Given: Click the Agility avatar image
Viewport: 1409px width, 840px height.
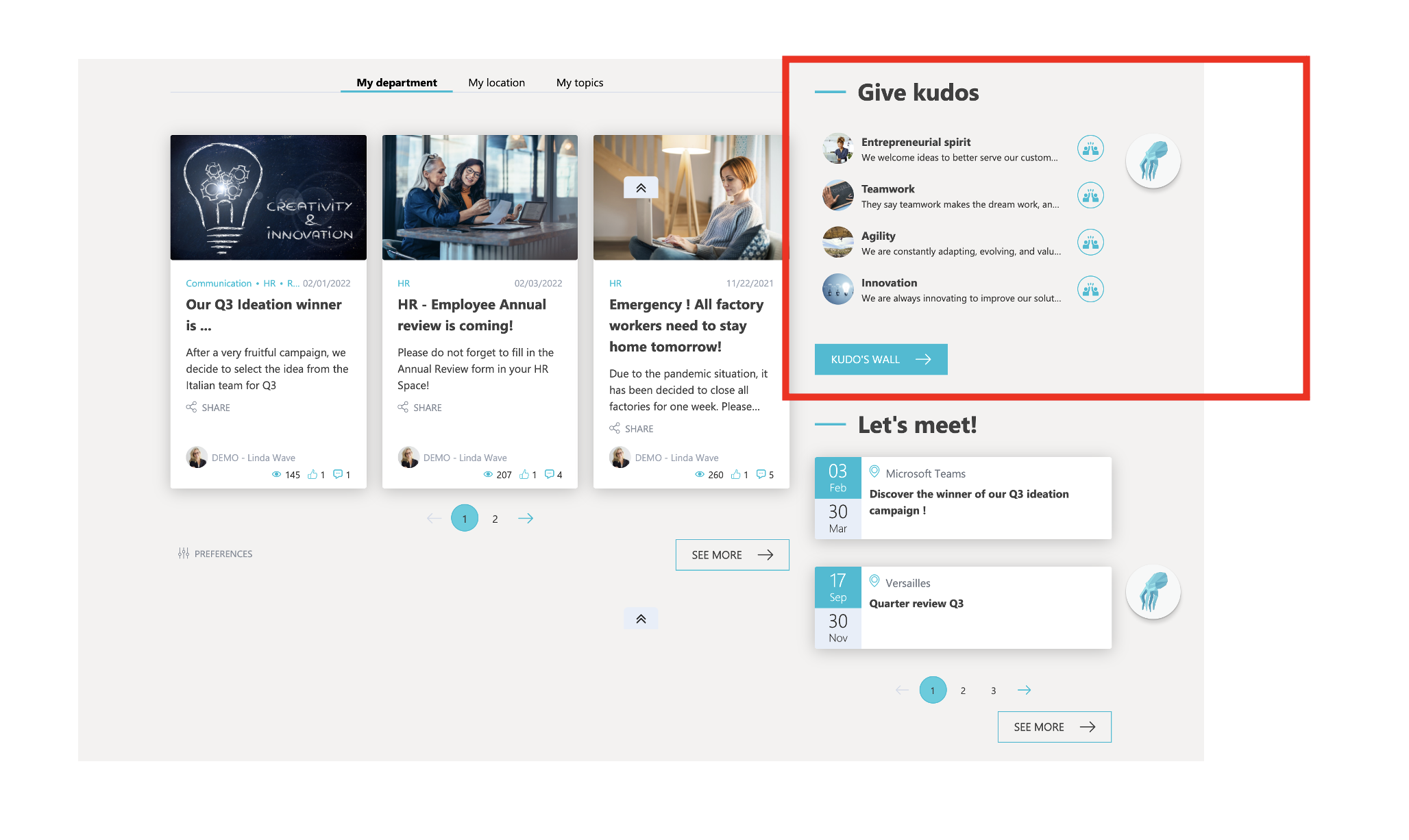Looking at the screenshot, I should (837, 243).
